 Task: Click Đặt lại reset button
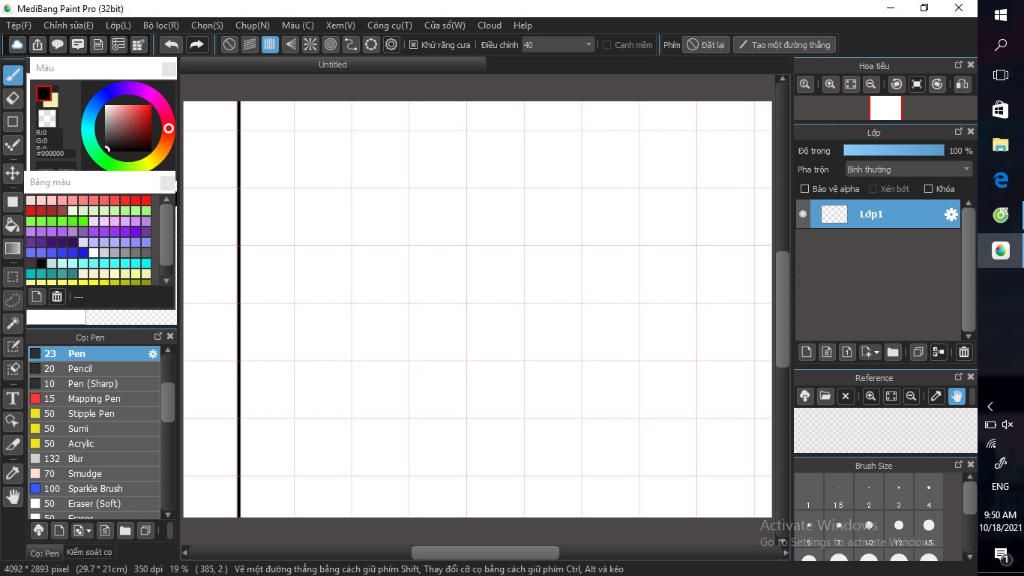(x=706, y=44)
